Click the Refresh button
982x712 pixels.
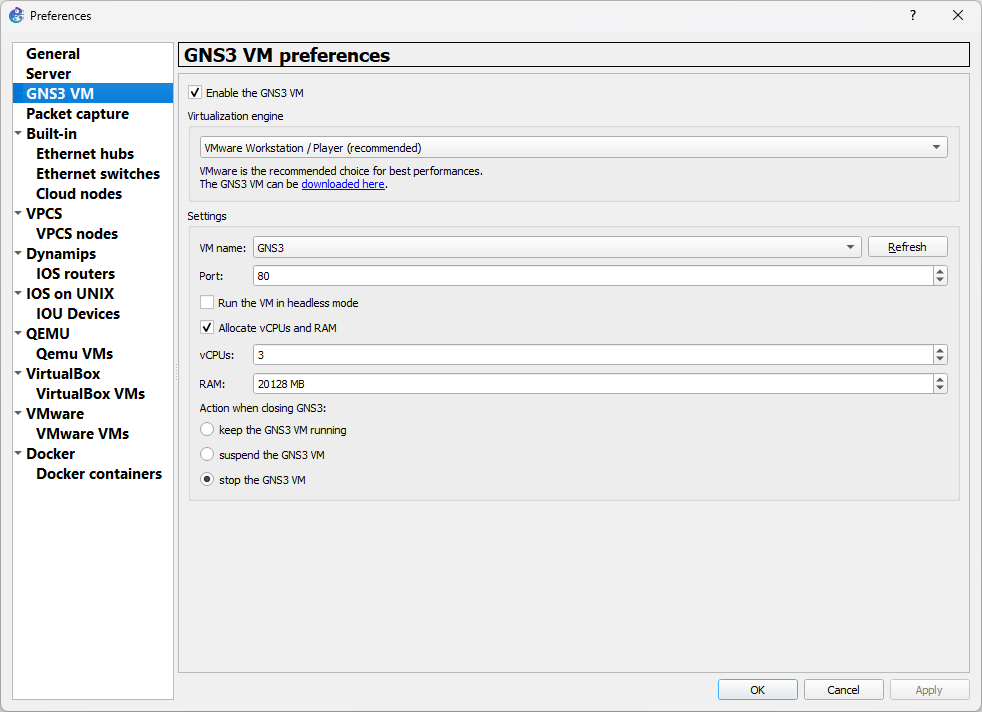pyautogui.click(x=907, y=246)
